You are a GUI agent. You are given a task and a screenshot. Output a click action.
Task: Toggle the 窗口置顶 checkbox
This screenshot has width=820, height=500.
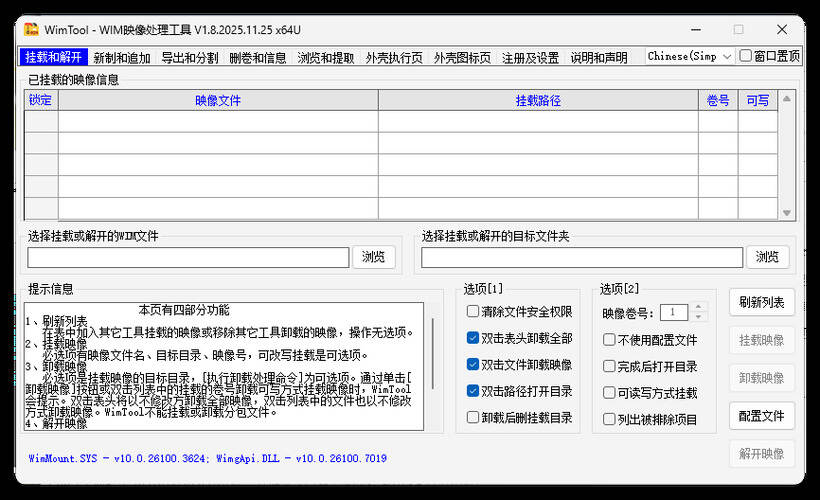746,55
